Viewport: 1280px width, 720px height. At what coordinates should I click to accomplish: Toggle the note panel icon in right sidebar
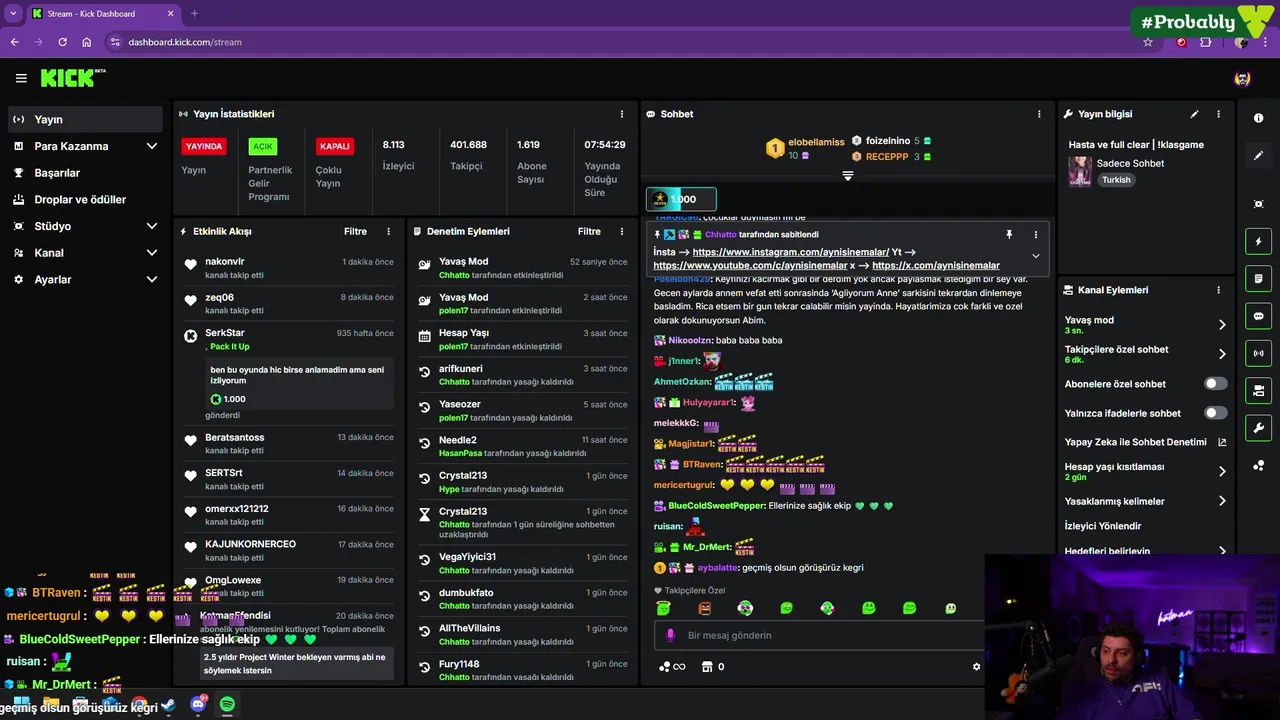point(1258,278)
